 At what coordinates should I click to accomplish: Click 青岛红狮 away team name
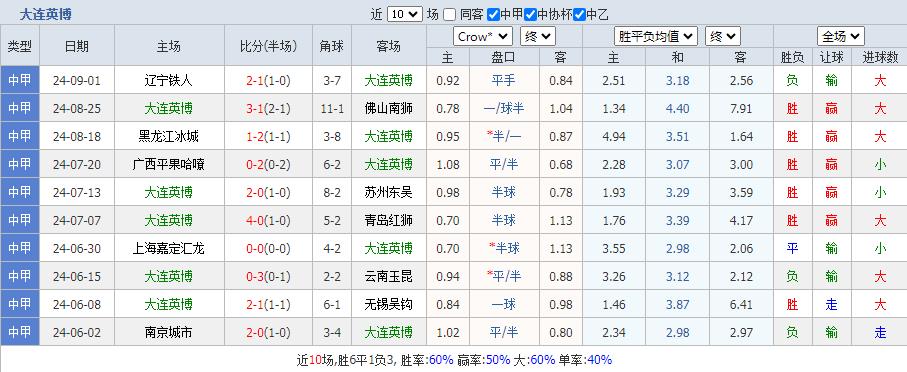click(x=389, y=220)
